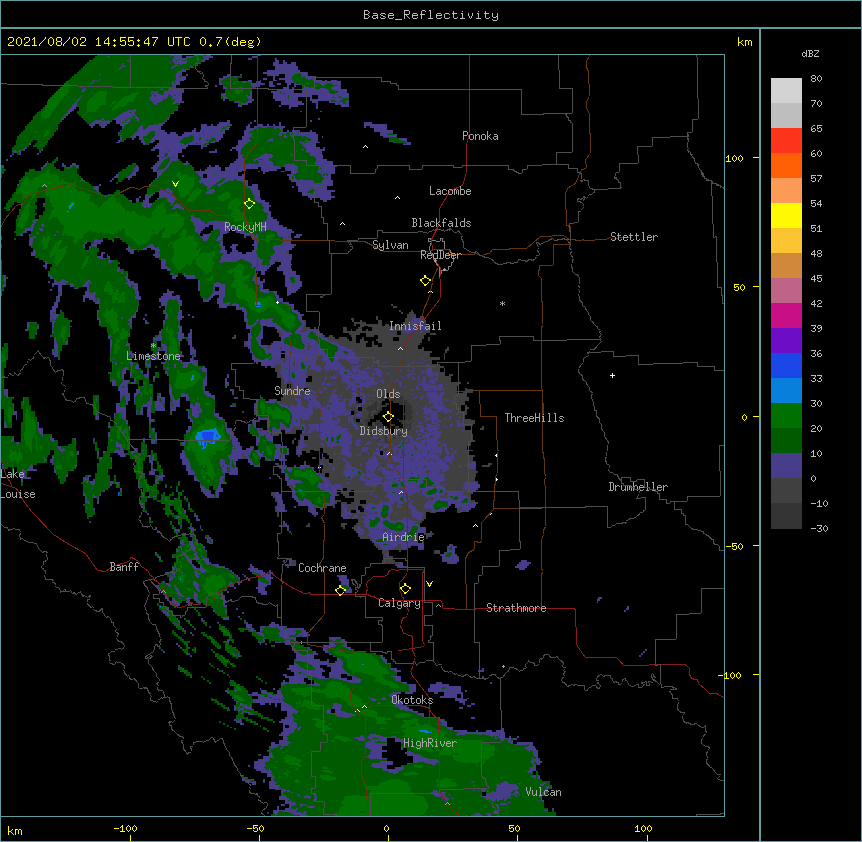862x842 pixels.
Task: Click the 80 value in the dBZ scale
Action: pos(816,79)
